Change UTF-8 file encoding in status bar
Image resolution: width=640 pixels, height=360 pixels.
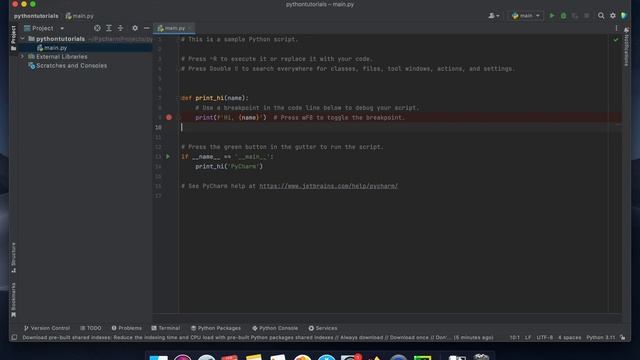[544, 338]
